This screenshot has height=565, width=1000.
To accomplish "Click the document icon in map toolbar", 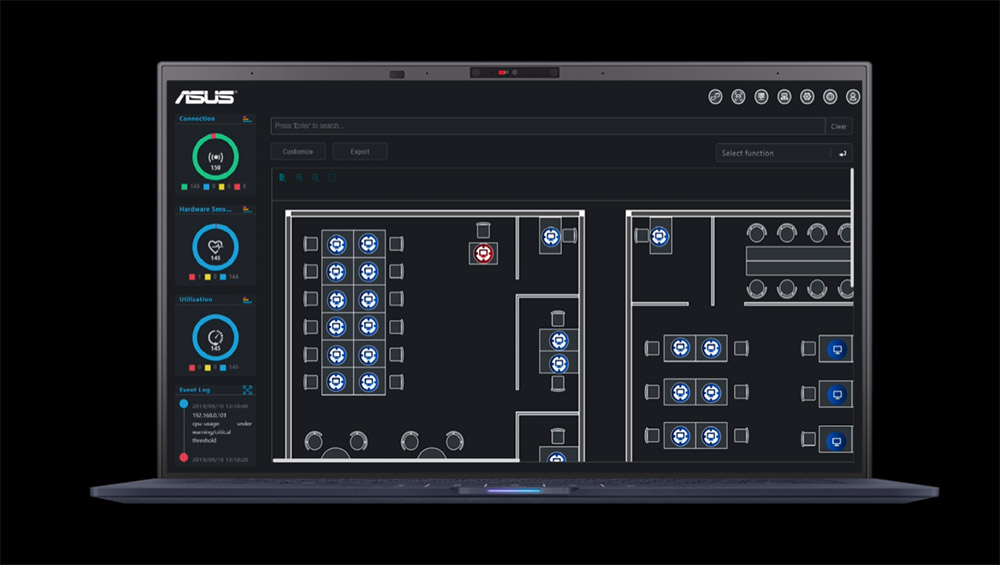I will 283,177.
